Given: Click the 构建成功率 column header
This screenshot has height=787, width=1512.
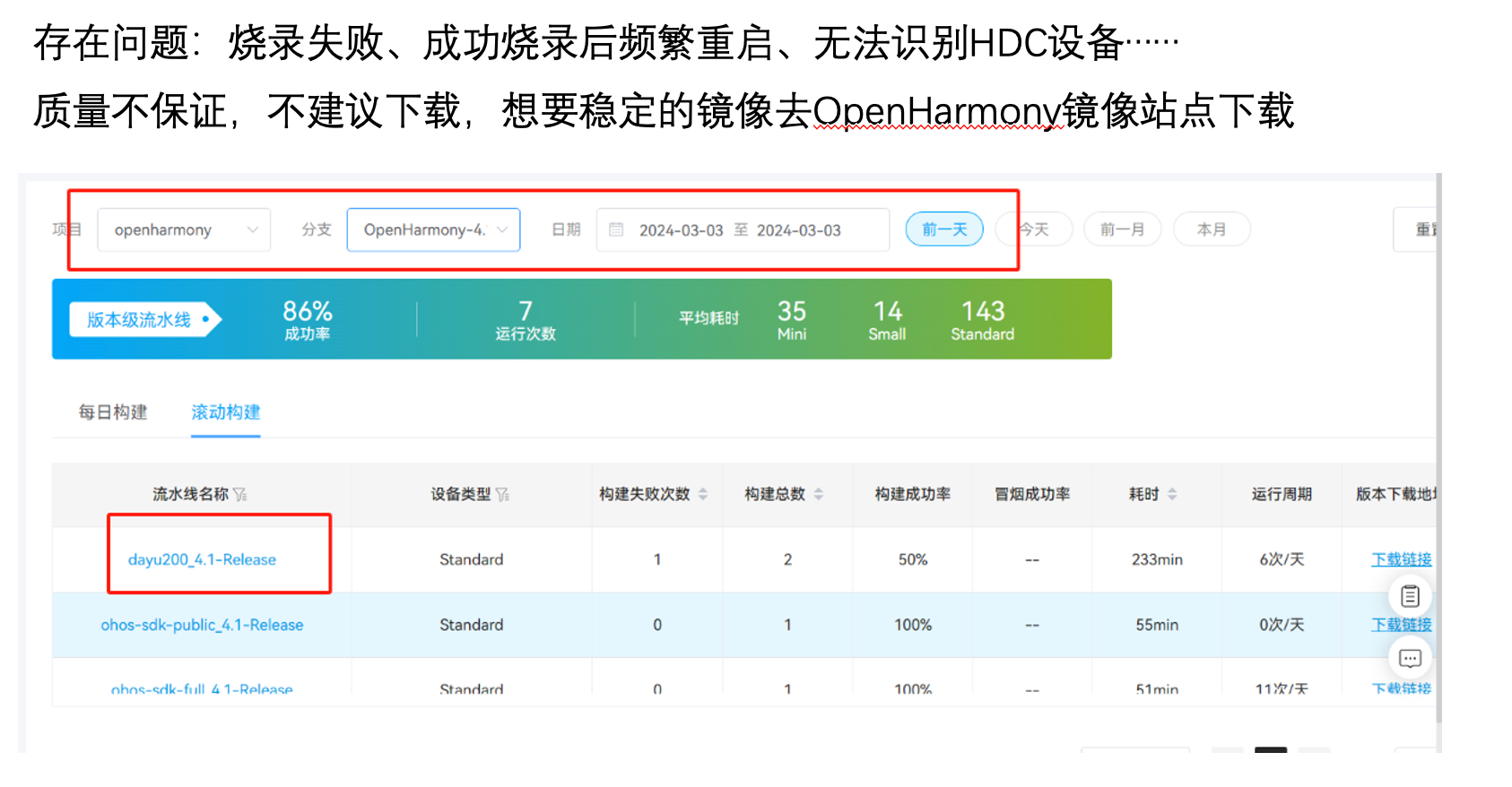Looking at the screenshot, I should (913, 494).
